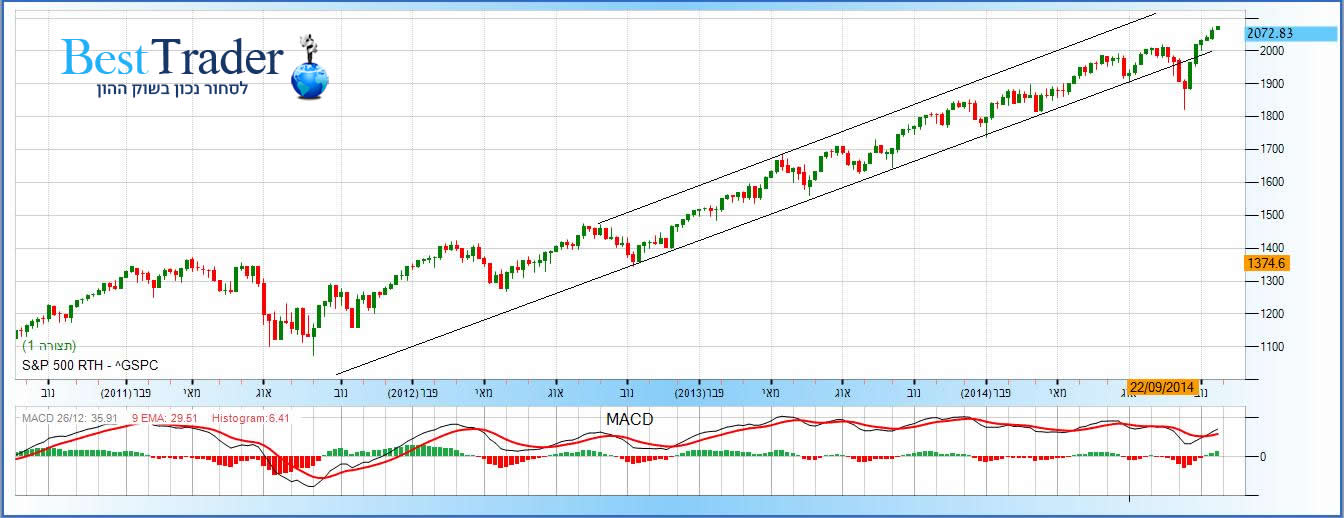
Task: Click the 9 EMA legend label
Action: (160, 418)
